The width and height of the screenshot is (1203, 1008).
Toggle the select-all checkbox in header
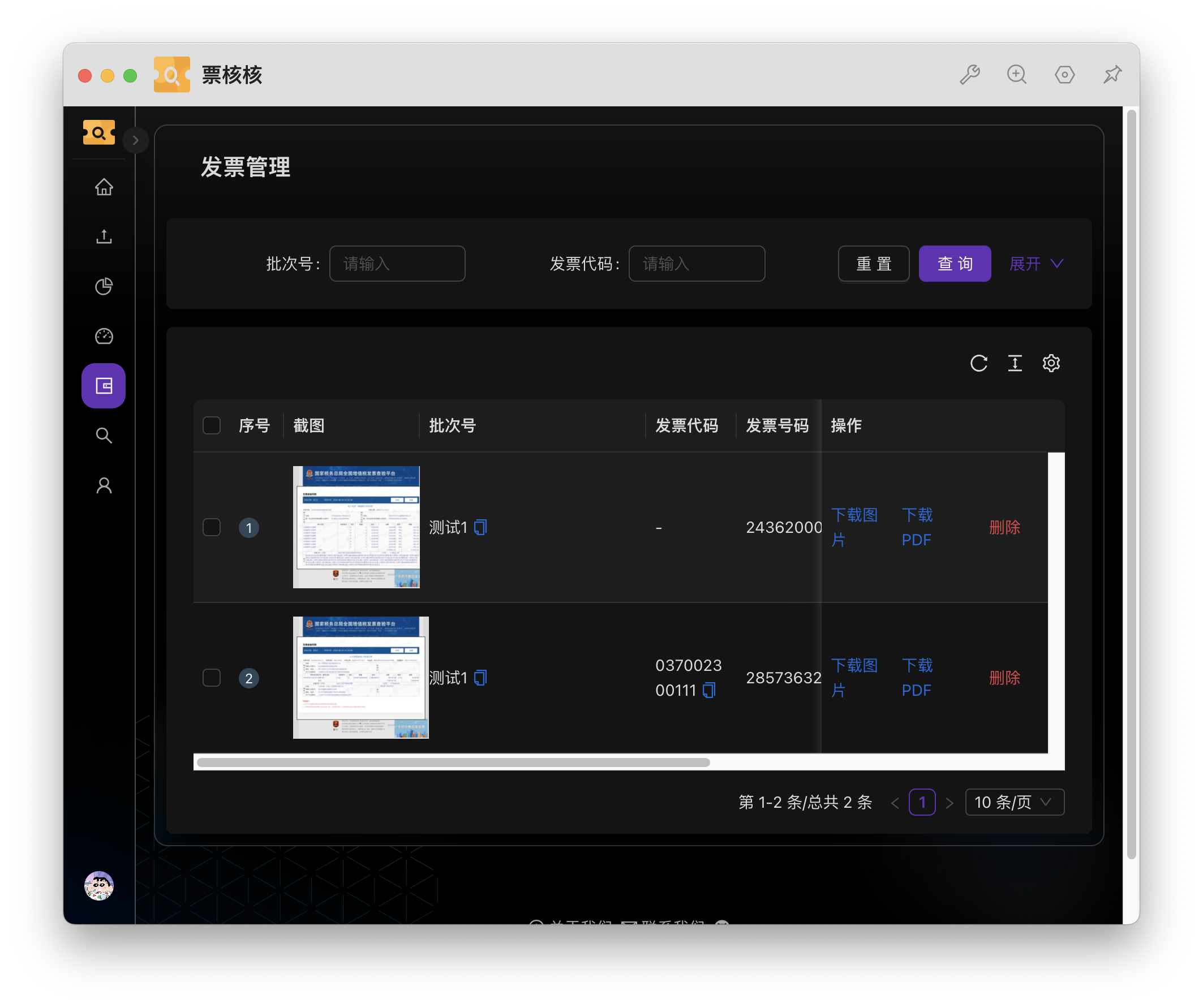point(212,425)
